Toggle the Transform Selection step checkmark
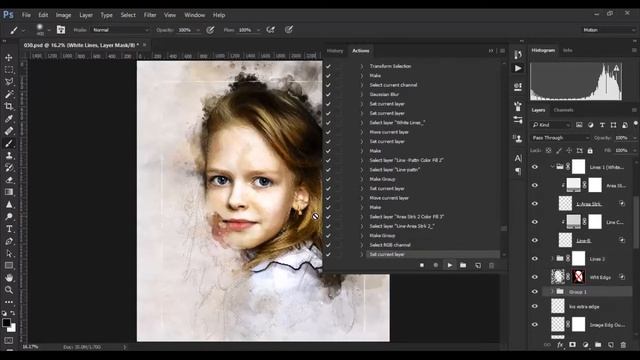 click(x=329, y=66)
